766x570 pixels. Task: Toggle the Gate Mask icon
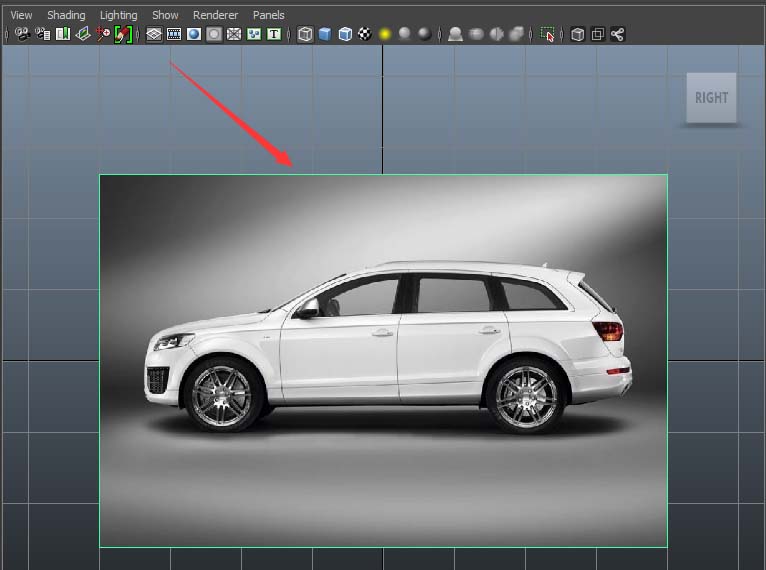click(213, 34)
